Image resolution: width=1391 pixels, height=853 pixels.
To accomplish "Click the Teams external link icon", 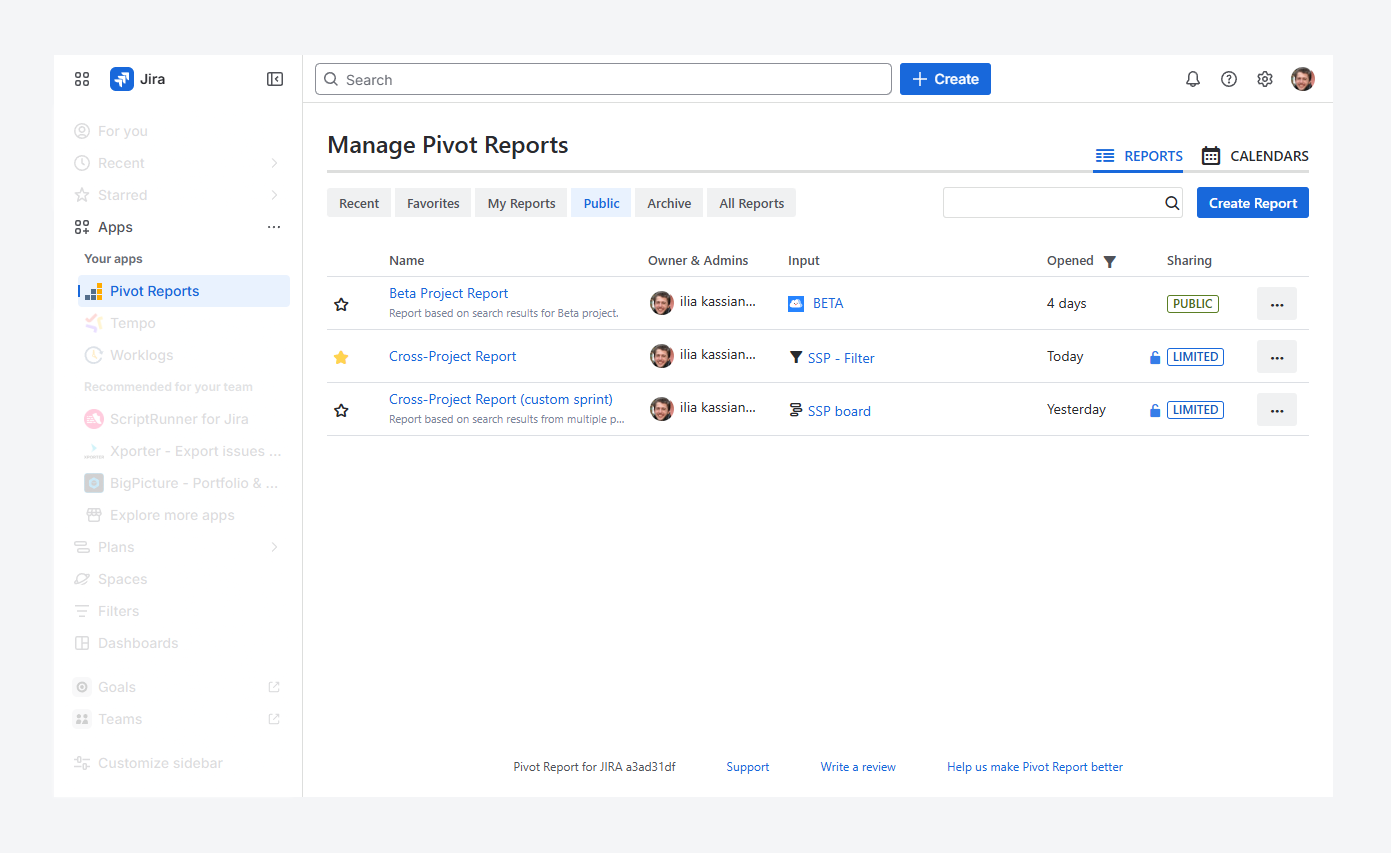I will (274, 719).
